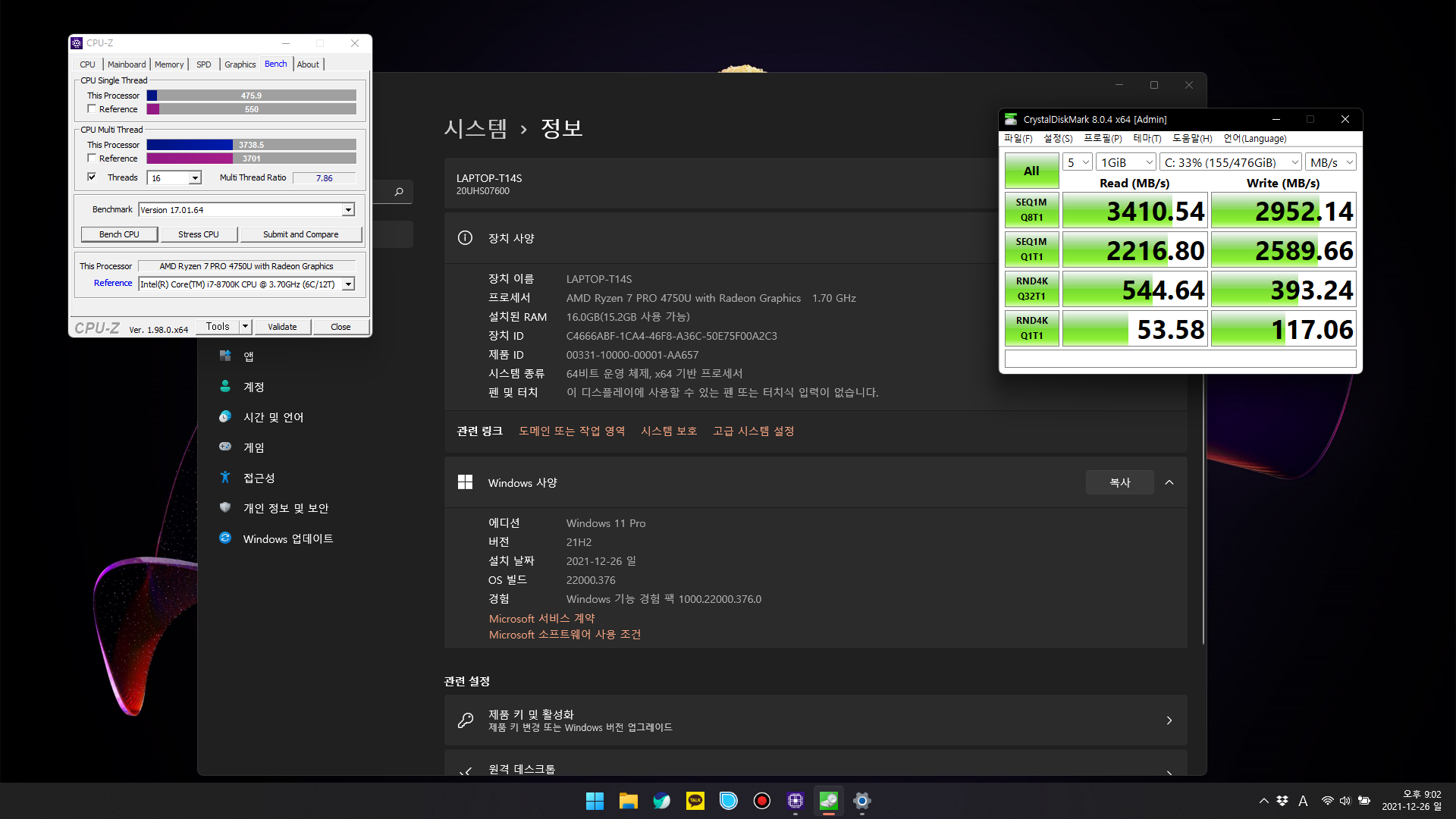This screenshot has height=819, width=1456.
Task: Open File Explorer from taskbar
Action: [x=629, y=801]
